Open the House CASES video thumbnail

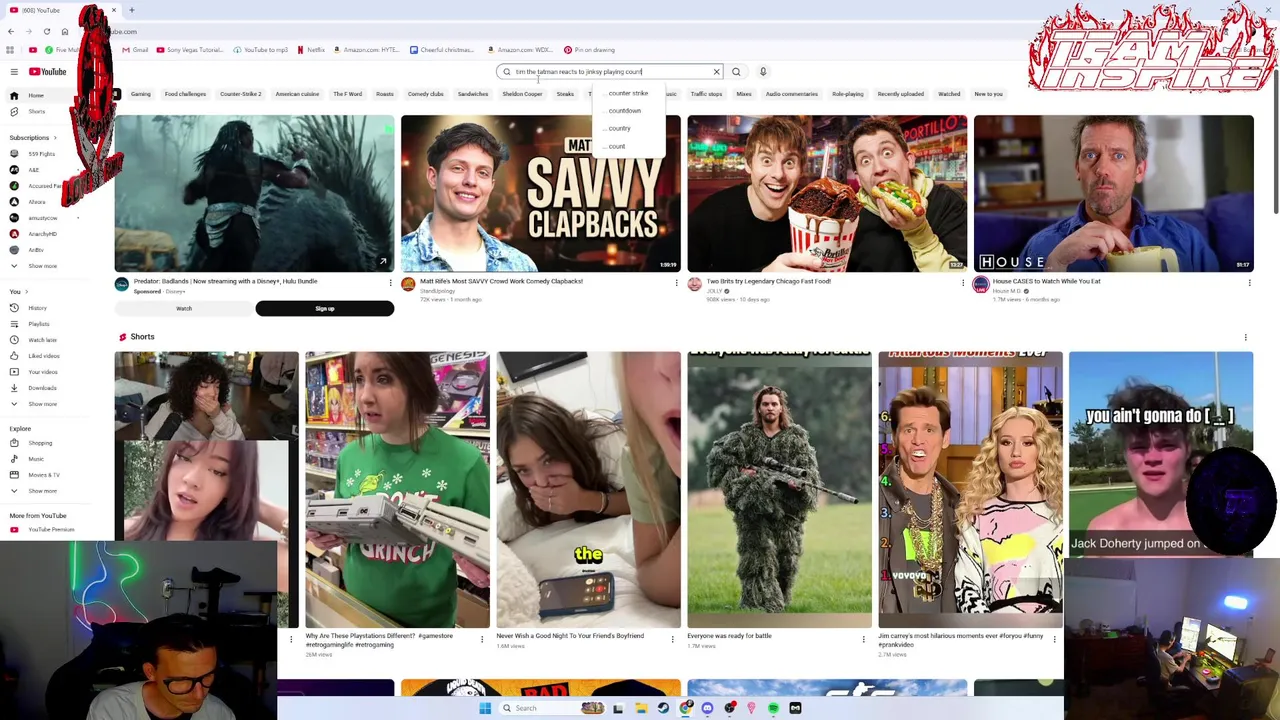tap(1113, 193)
